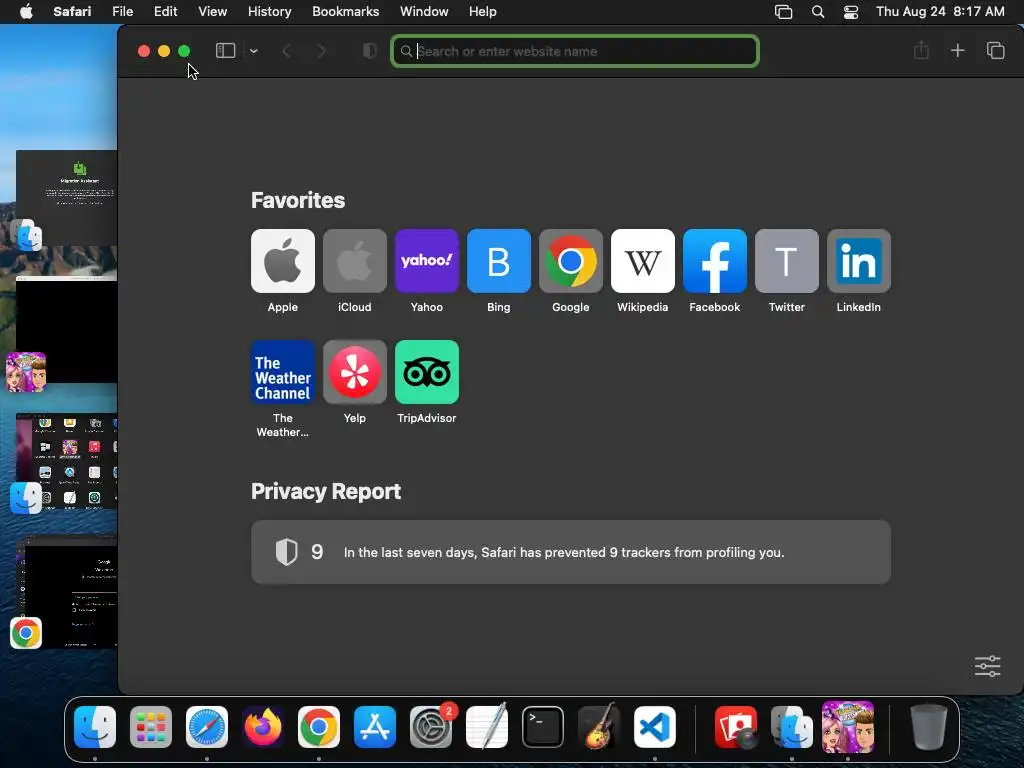Switch to the game's black window thumbnail
This screenshot has width=1024, height=768.
click(67, 330)
